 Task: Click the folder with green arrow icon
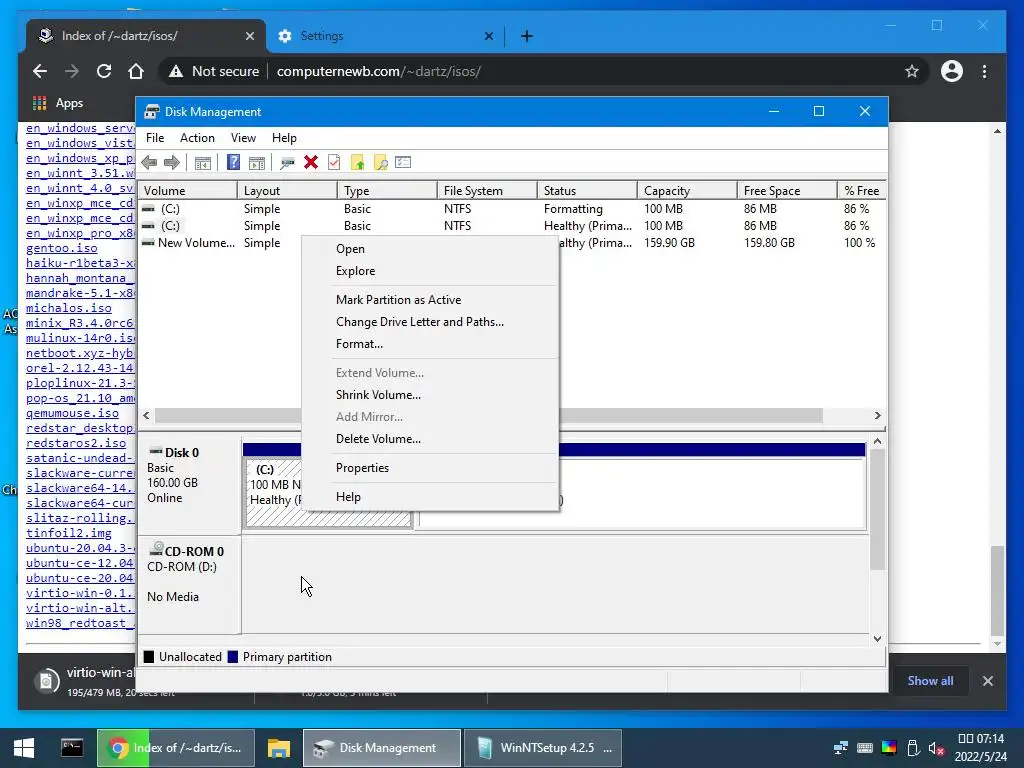point(357,163)
